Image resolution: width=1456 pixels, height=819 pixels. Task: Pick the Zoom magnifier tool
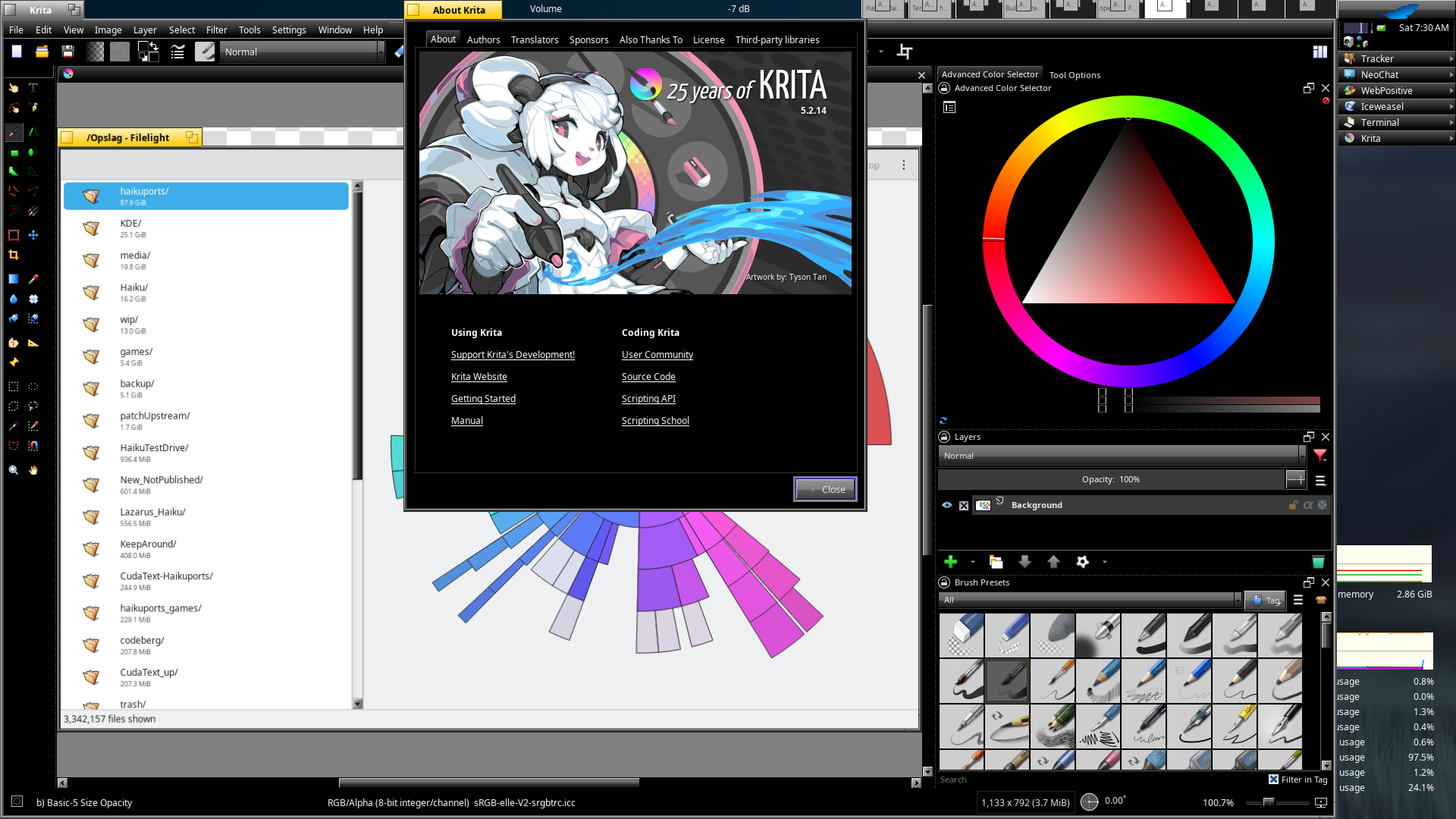[14, 470]
